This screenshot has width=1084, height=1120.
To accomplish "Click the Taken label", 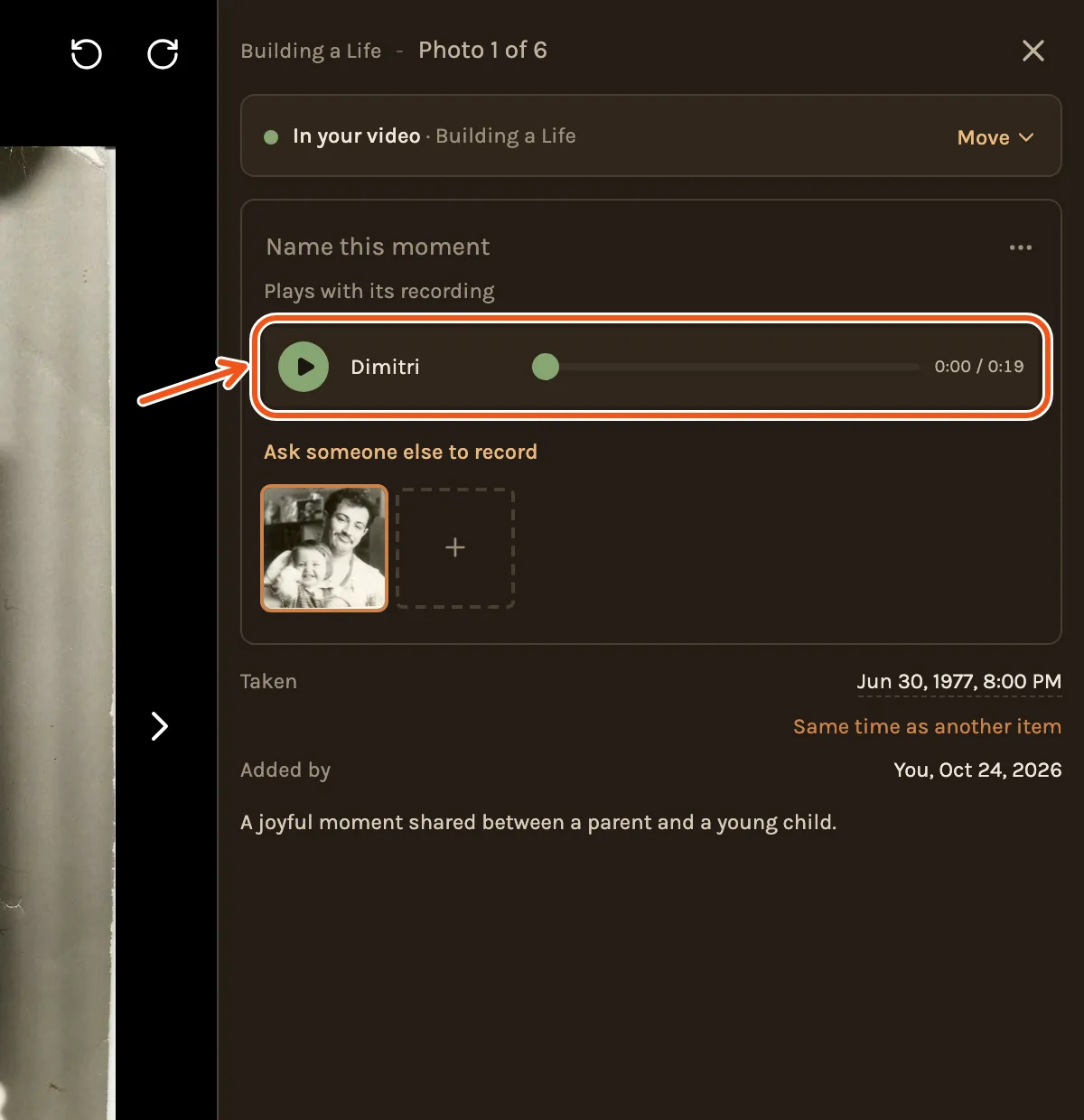I will point(268,681).
